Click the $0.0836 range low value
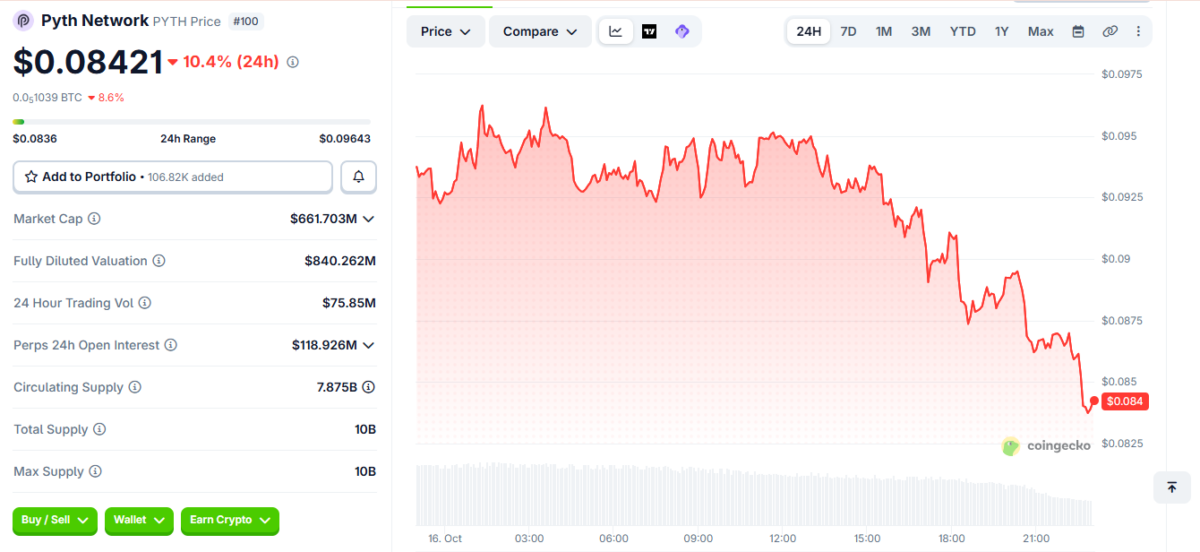The image size is (1200, 552). pyautogui.click(x=35, y=139)
